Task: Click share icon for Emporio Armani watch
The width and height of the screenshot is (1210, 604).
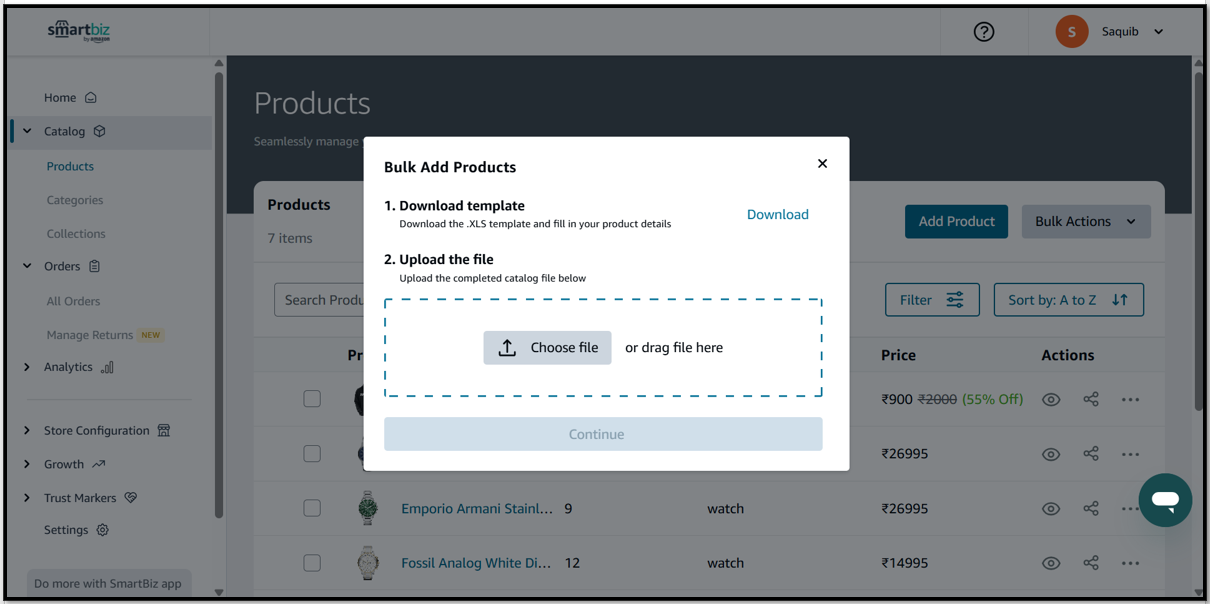Action: (1091, 508)
